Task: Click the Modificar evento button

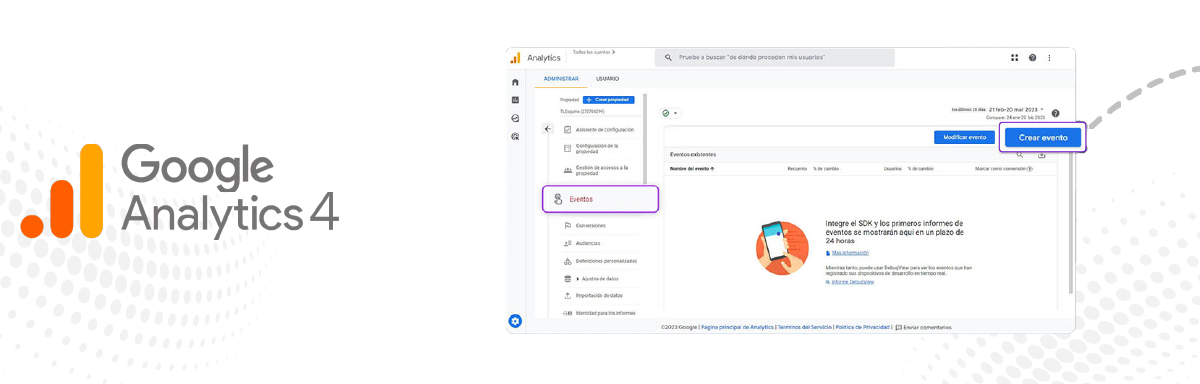Action: [965, 137]
